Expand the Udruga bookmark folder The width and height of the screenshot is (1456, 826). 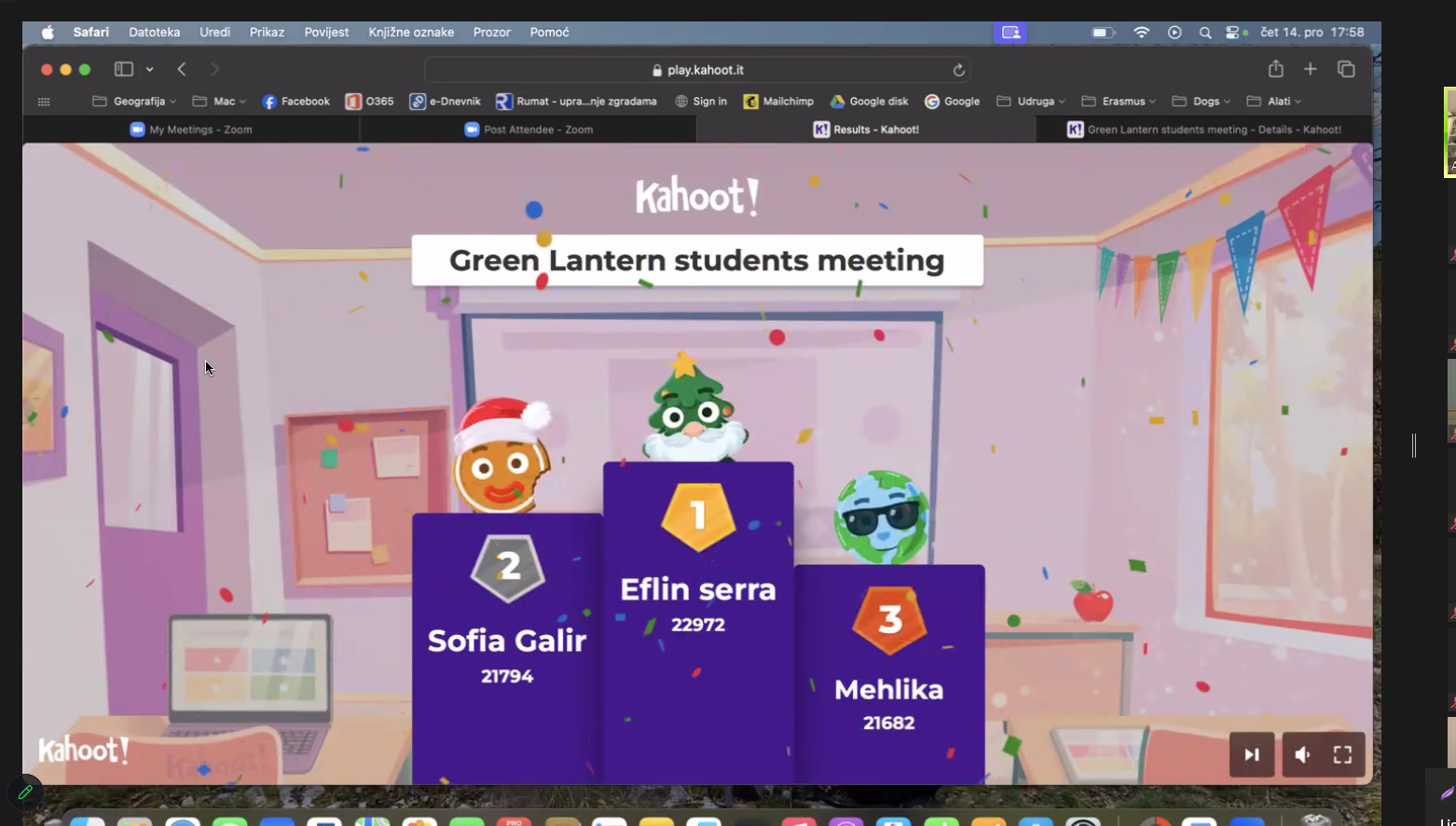[x=1031, y=102]
